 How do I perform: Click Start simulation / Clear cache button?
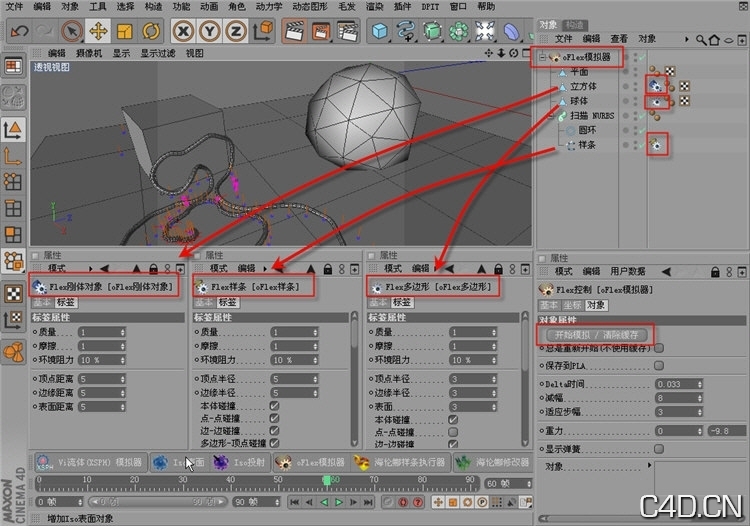[x=596, y=335]
